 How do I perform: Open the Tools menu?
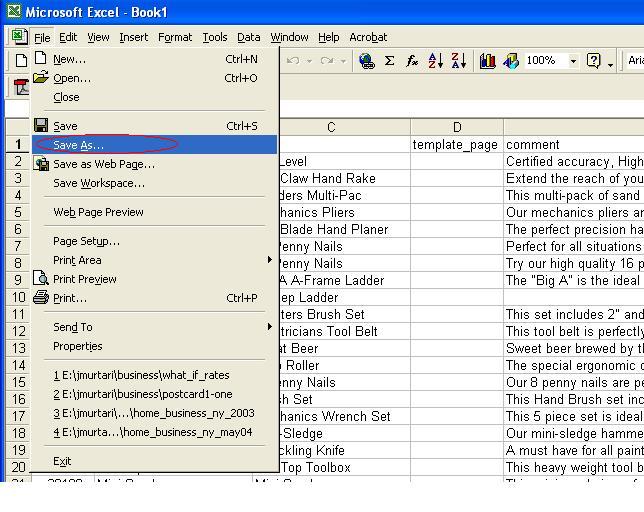(x=215, y=37)
